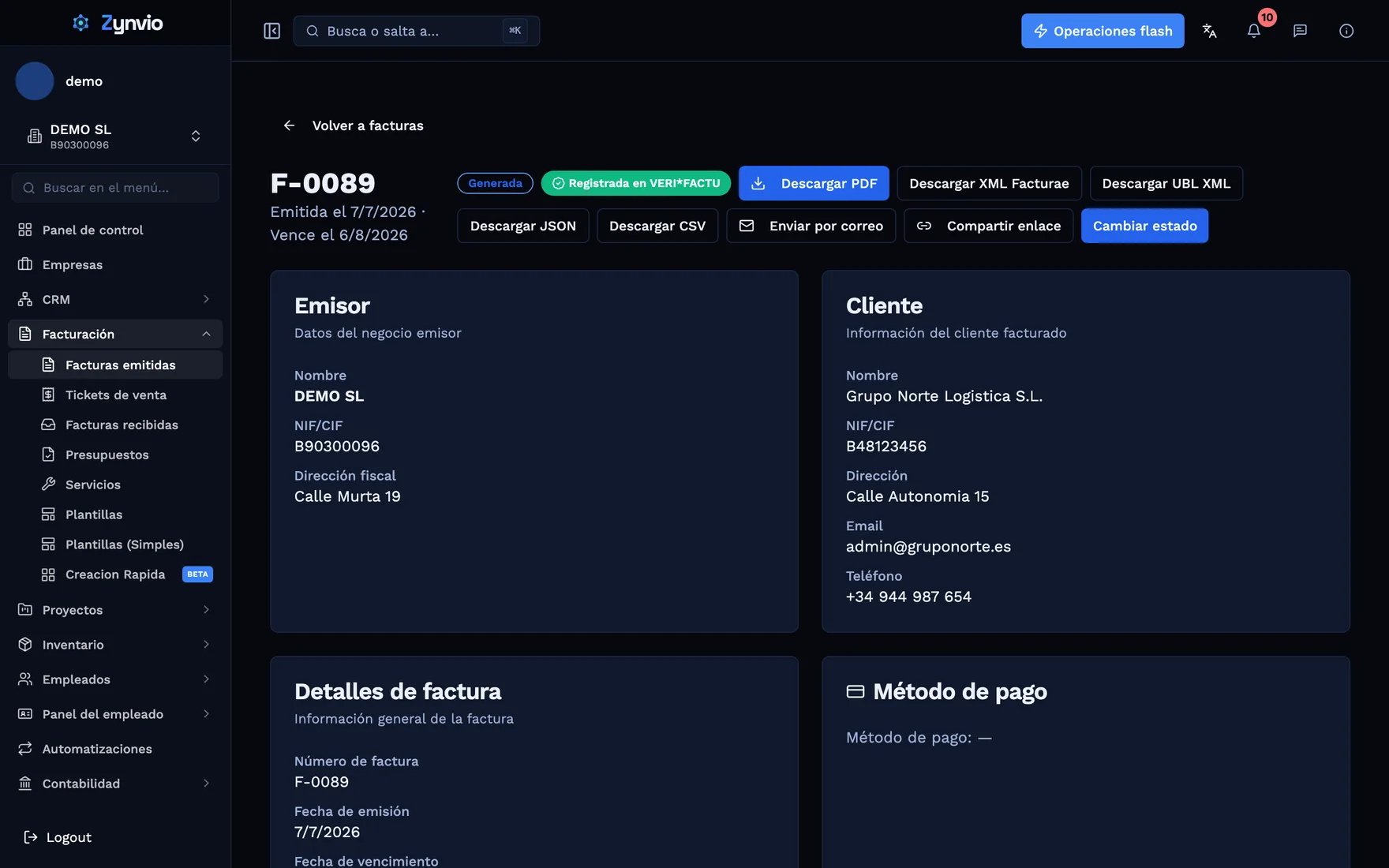Click the demo user avatar
The image size is (1389, 868).
coord(35,81)
